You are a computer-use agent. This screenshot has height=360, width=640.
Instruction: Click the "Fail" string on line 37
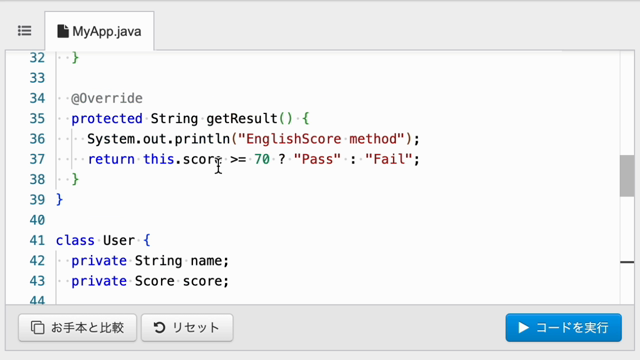[x=389, y=159]
